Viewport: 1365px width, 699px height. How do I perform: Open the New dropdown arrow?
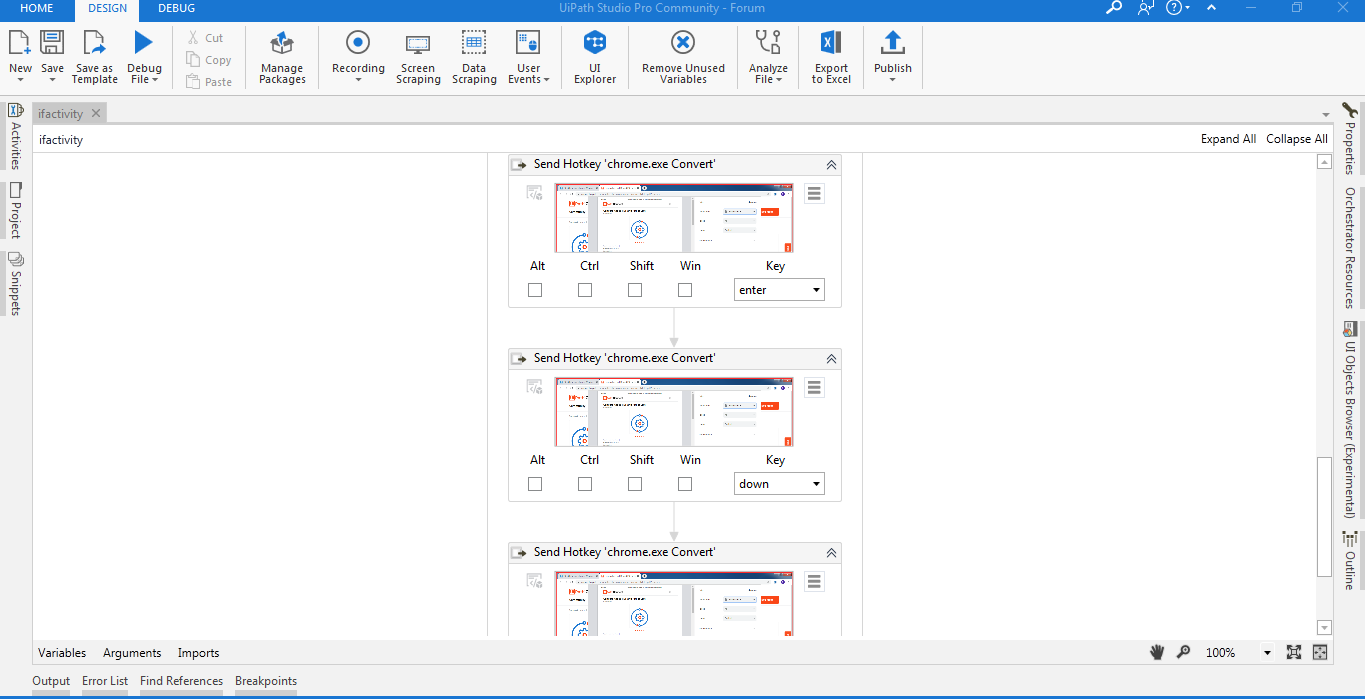tap(20, 80)
